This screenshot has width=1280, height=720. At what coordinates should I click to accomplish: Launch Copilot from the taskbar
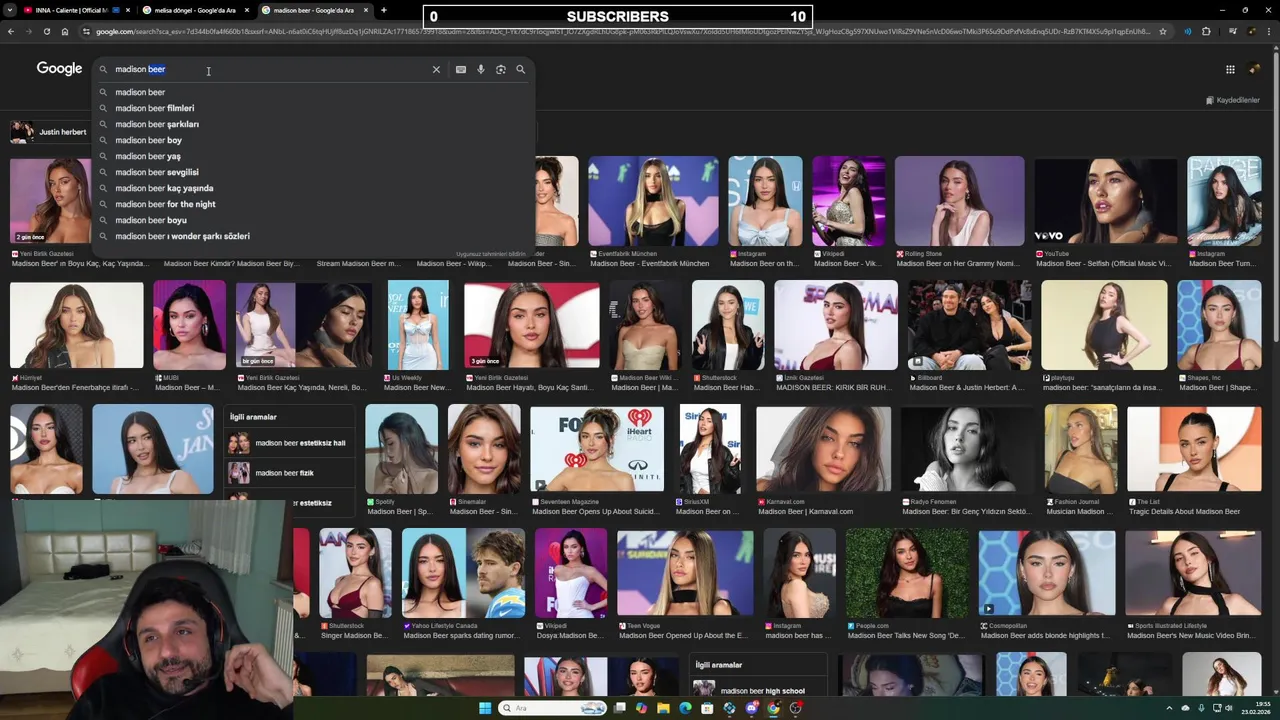(x=641, y=708)
